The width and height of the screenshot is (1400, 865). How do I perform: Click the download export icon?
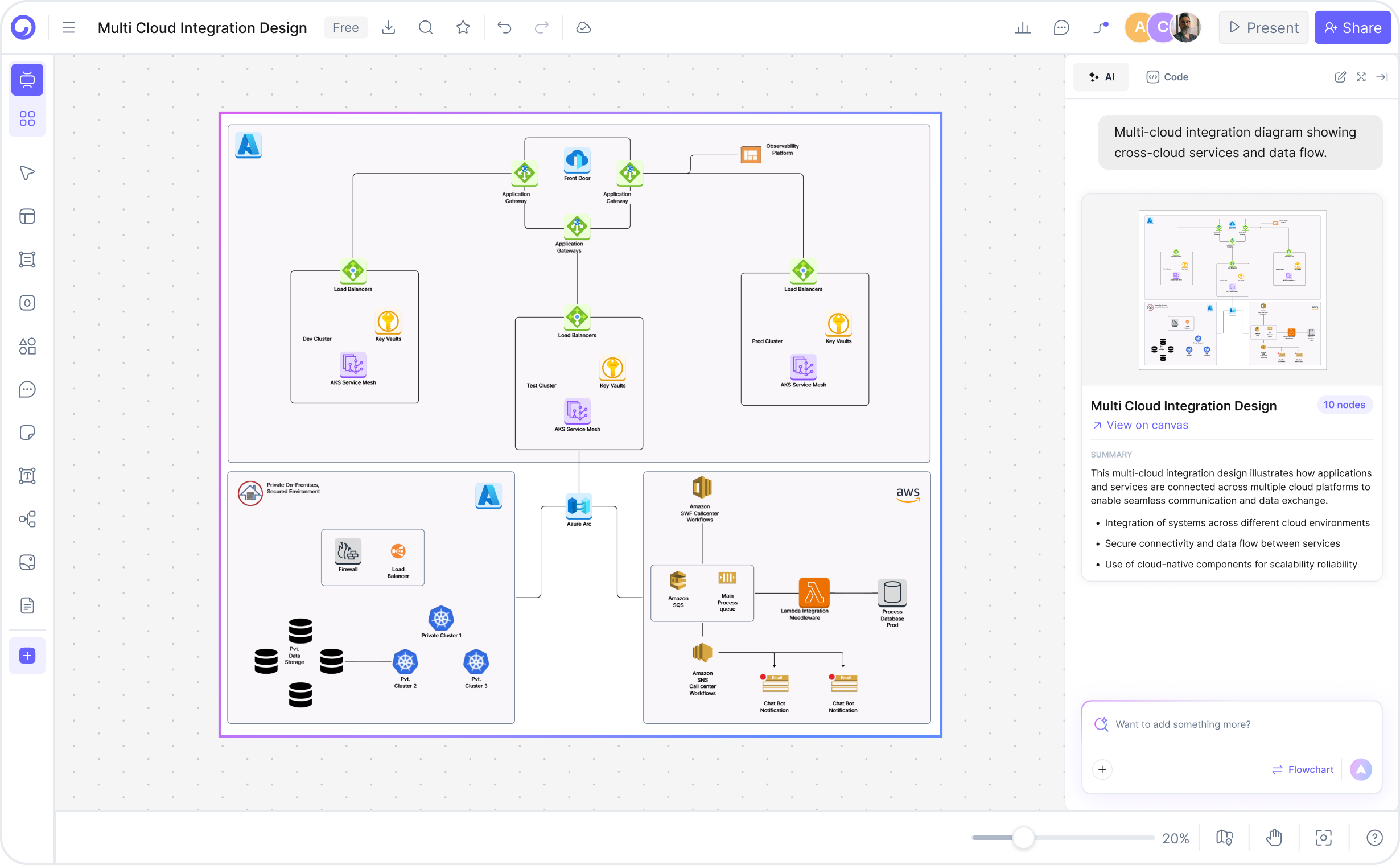[389, 27]
